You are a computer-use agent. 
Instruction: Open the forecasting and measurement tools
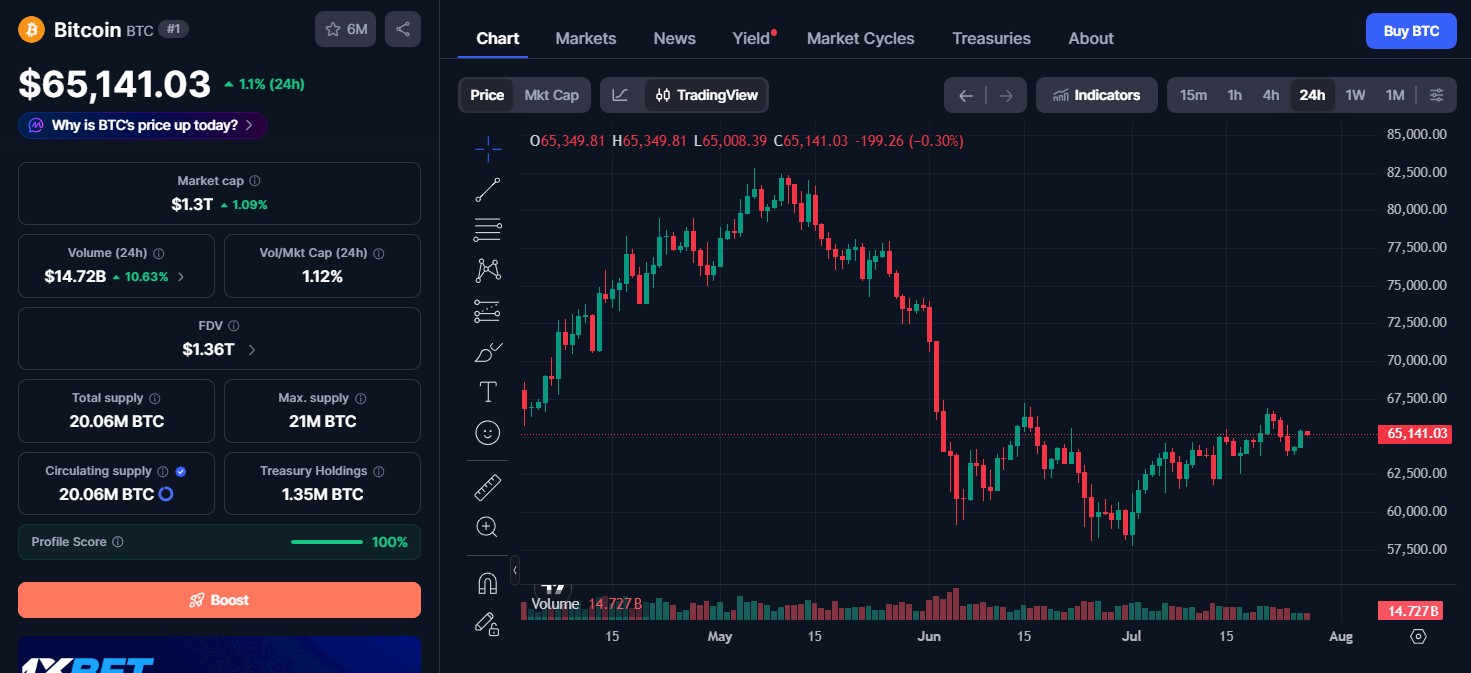(x=488, y=311)
